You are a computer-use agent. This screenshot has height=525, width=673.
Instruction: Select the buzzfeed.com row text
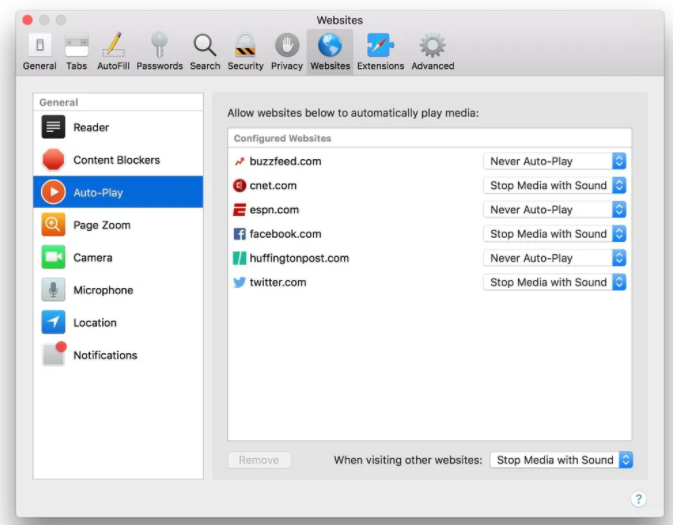point(285,161)
